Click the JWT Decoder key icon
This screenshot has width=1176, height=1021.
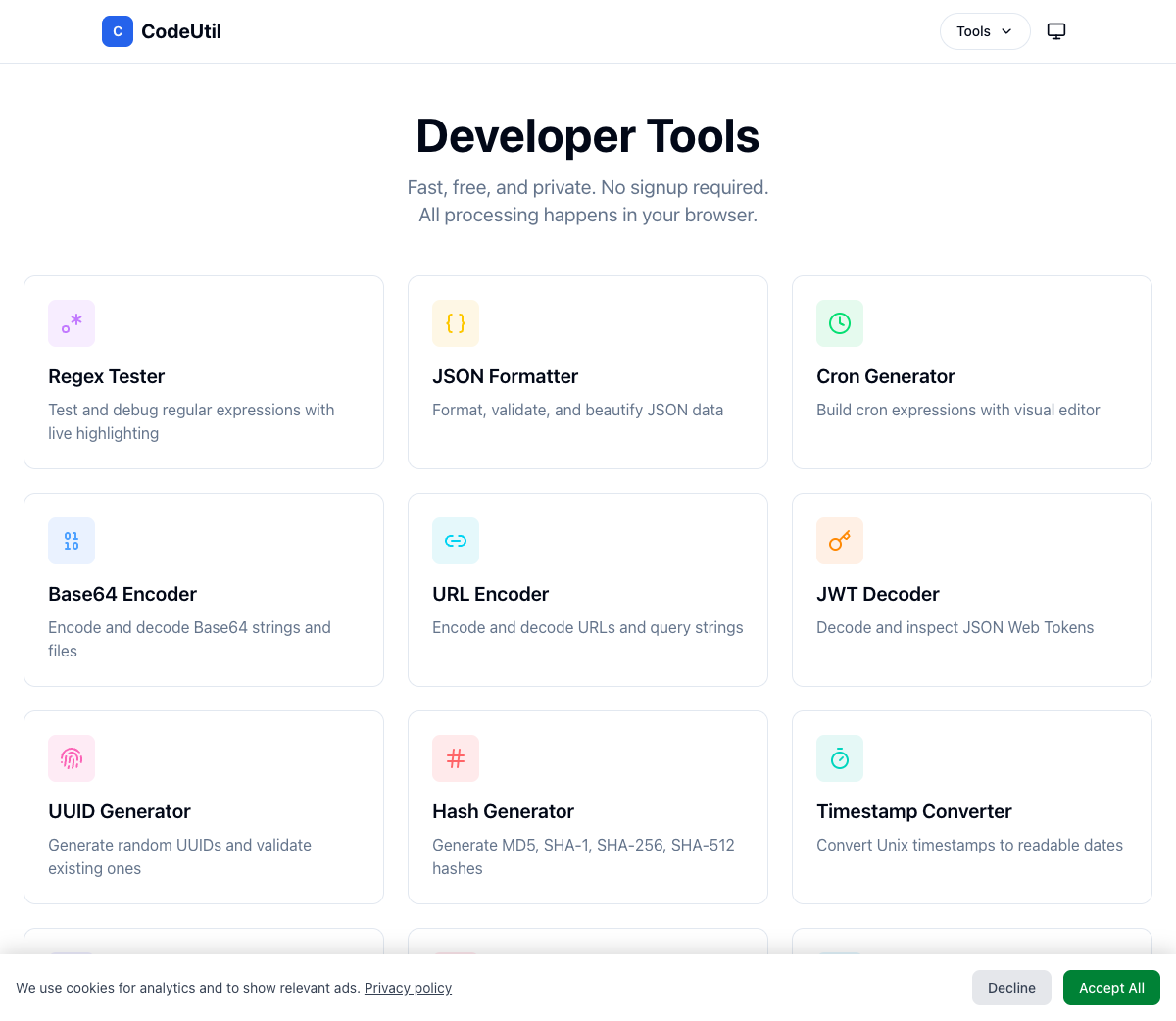(840, 541)
